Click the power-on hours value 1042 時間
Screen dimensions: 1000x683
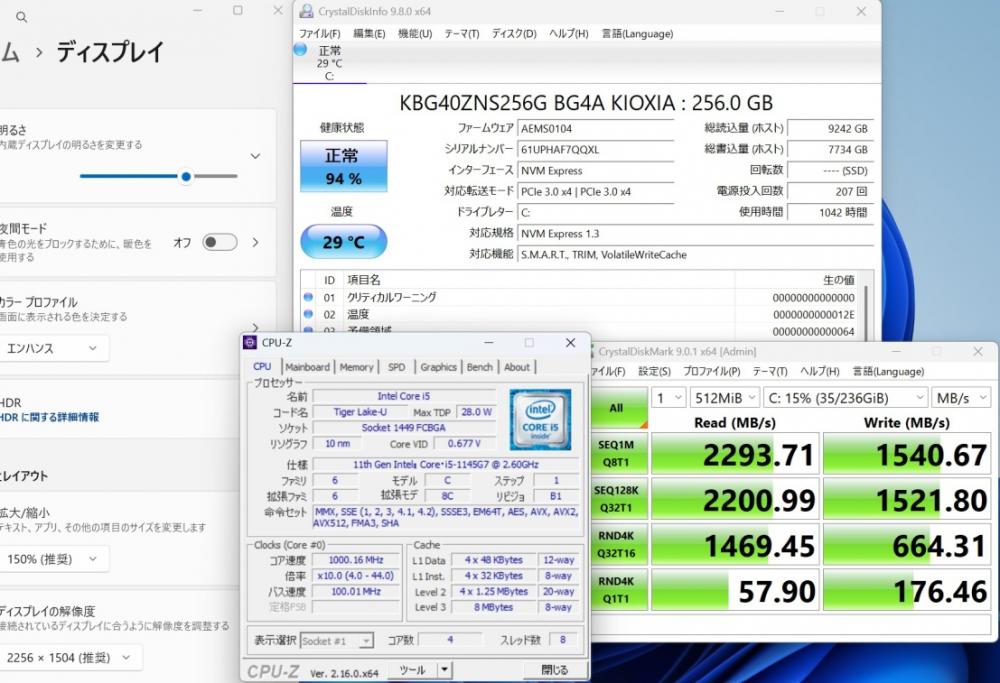[830, 212]
